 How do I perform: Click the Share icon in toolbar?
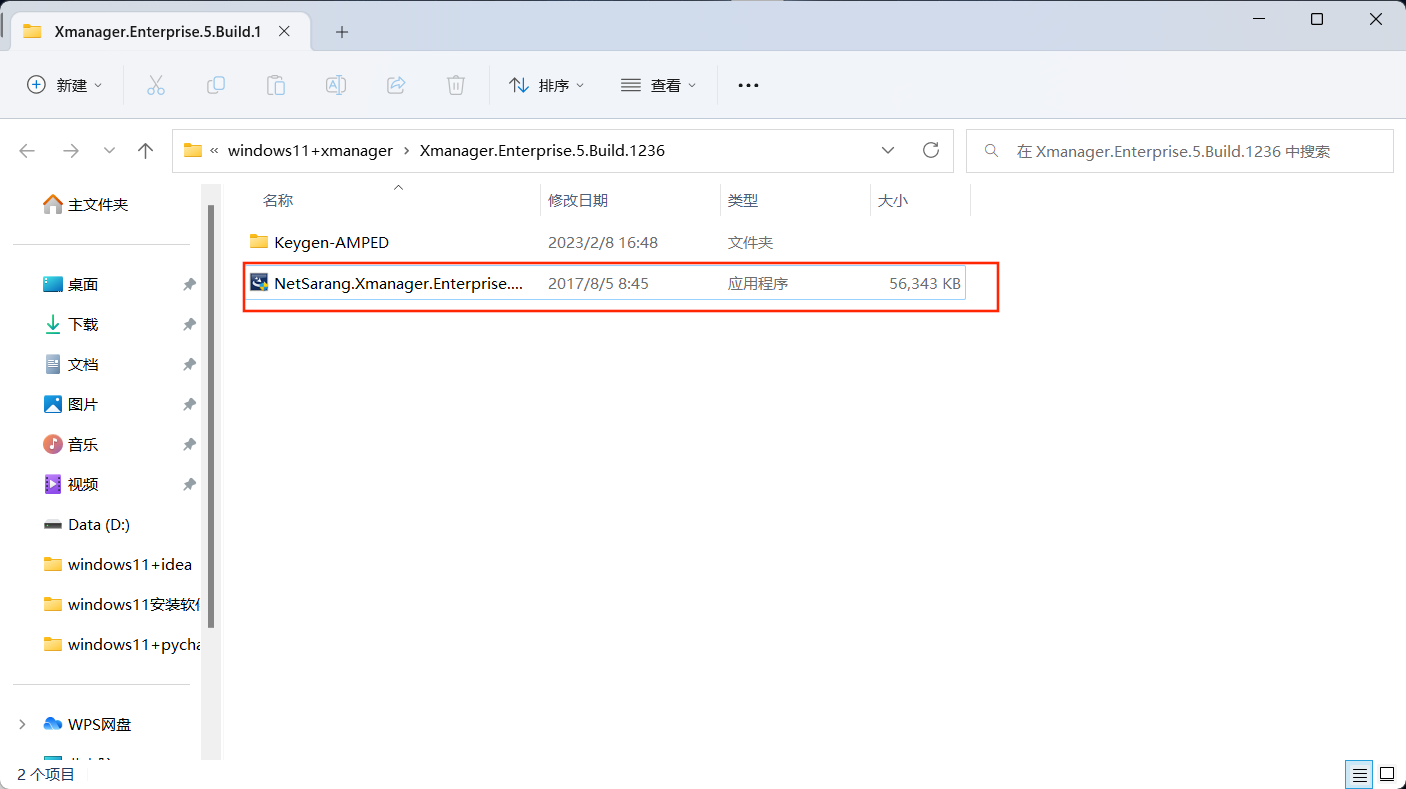coord(396,86)
